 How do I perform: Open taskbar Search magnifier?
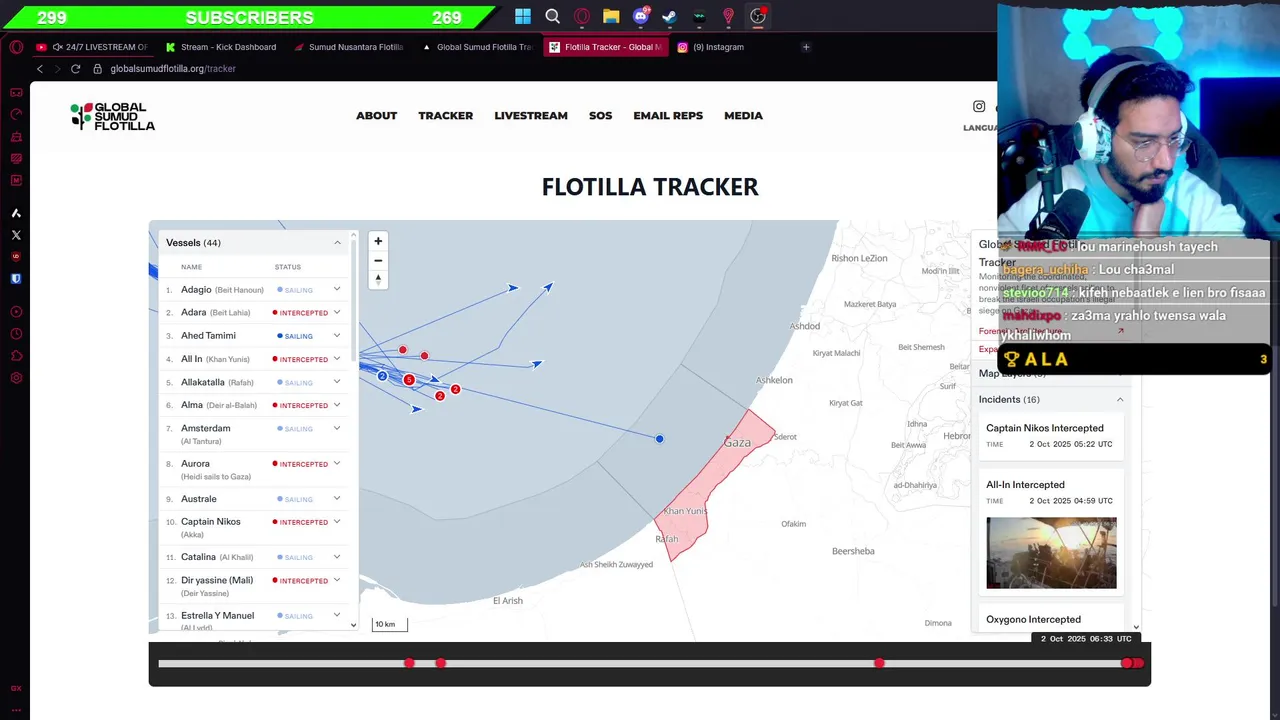tap(552, 16)
